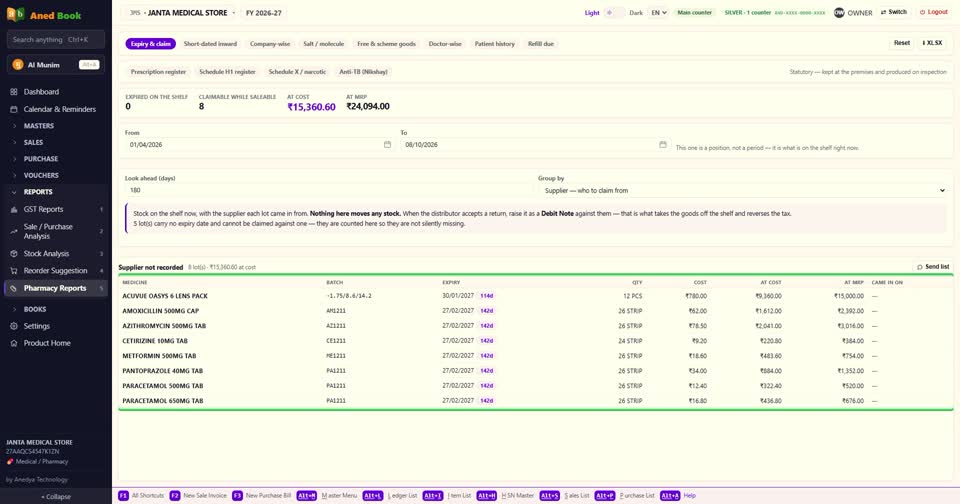Click the Stock Analysis icon
Viewport: 960px width, 504px height.
(x=13, y=254)
